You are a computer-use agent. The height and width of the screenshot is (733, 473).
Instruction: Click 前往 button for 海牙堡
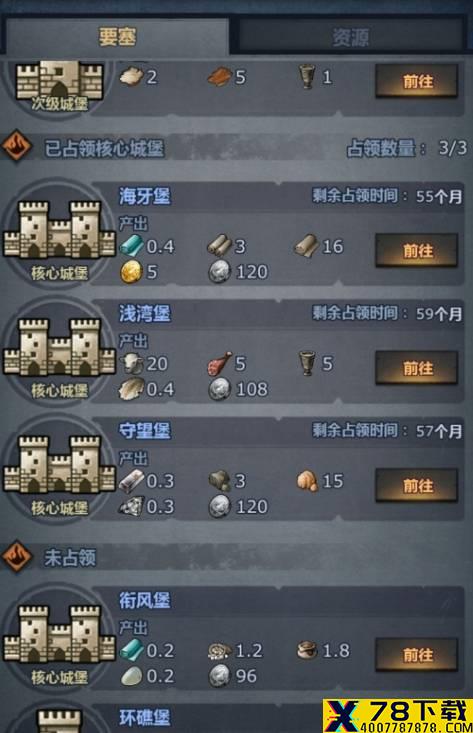point(416,251)
